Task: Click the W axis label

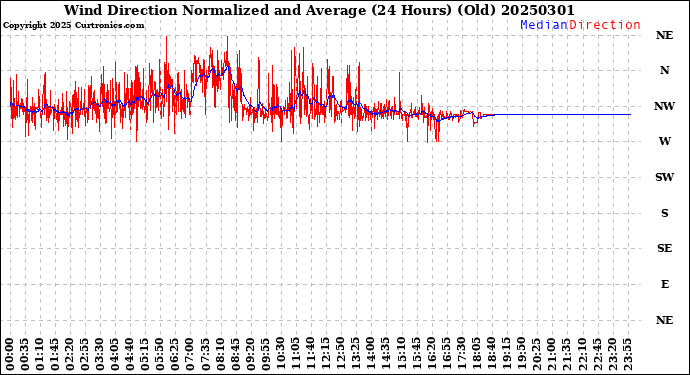Action: [x=664, y=141]
